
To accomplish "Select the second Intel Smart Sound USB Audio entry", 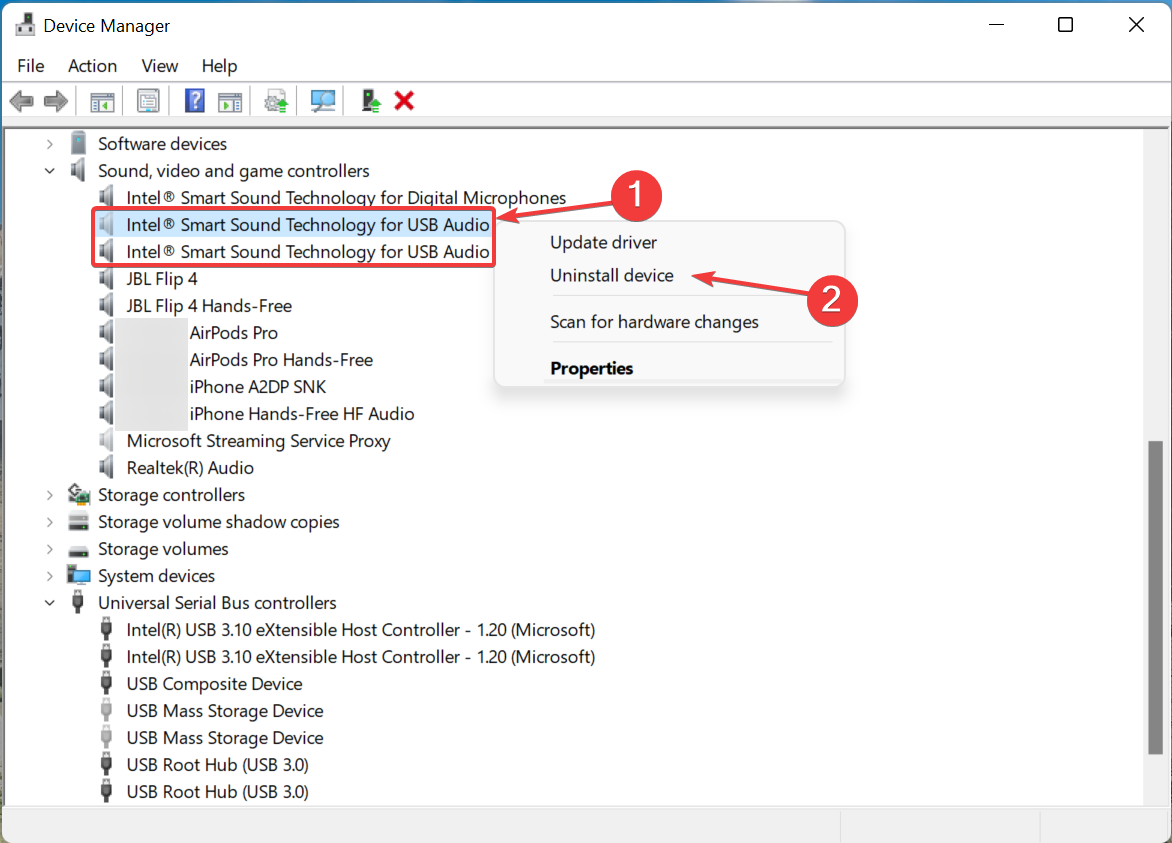I will (x=307, y=252).
